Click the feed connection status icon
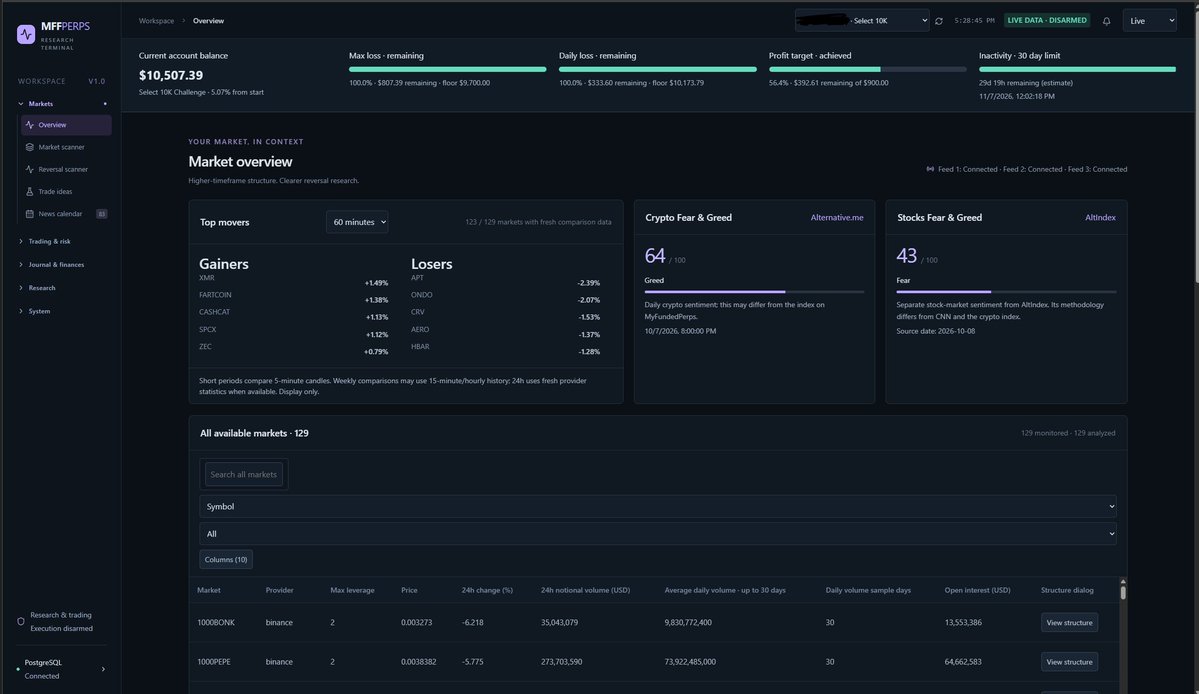The height and width of the screenshot is (694, 1199). [930, 169]
